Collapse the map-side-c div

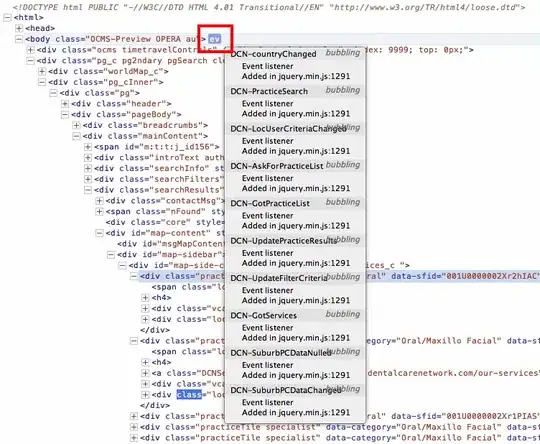coord(122,266)
